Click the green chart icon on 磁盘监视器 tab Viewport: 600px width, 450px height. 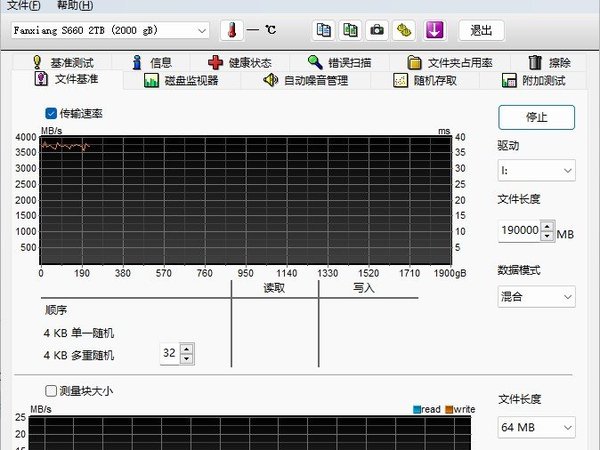pyautogui.click(x=151, y=80)
